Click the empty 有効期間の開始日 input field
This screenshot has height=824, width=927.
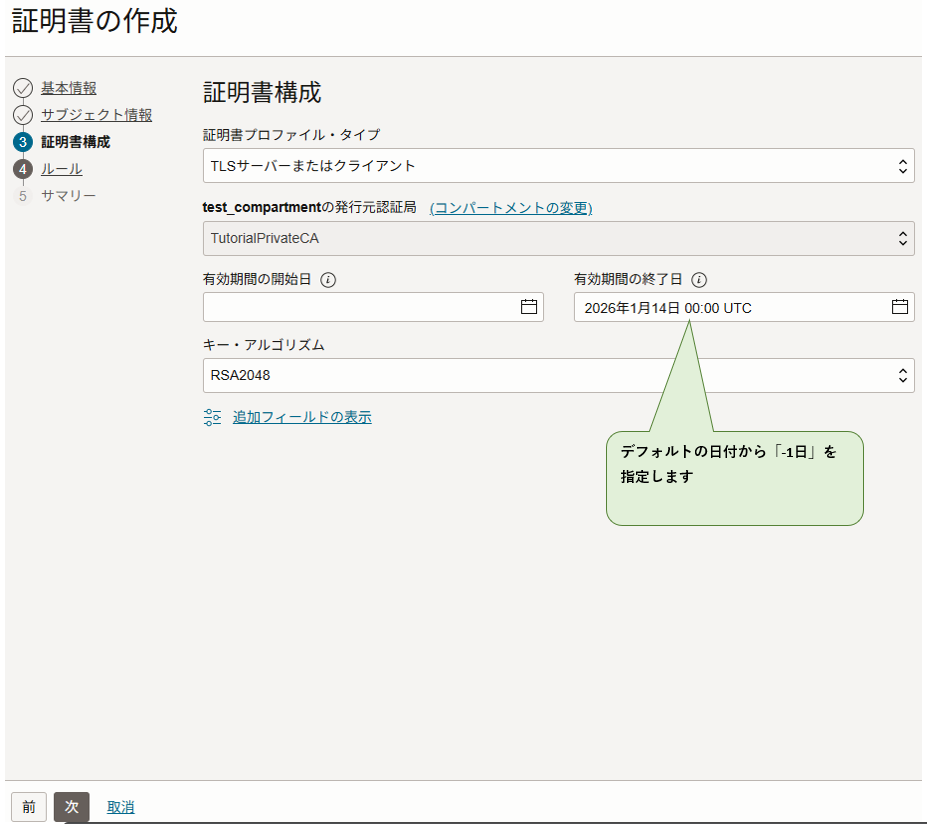(x=360, y=307)
